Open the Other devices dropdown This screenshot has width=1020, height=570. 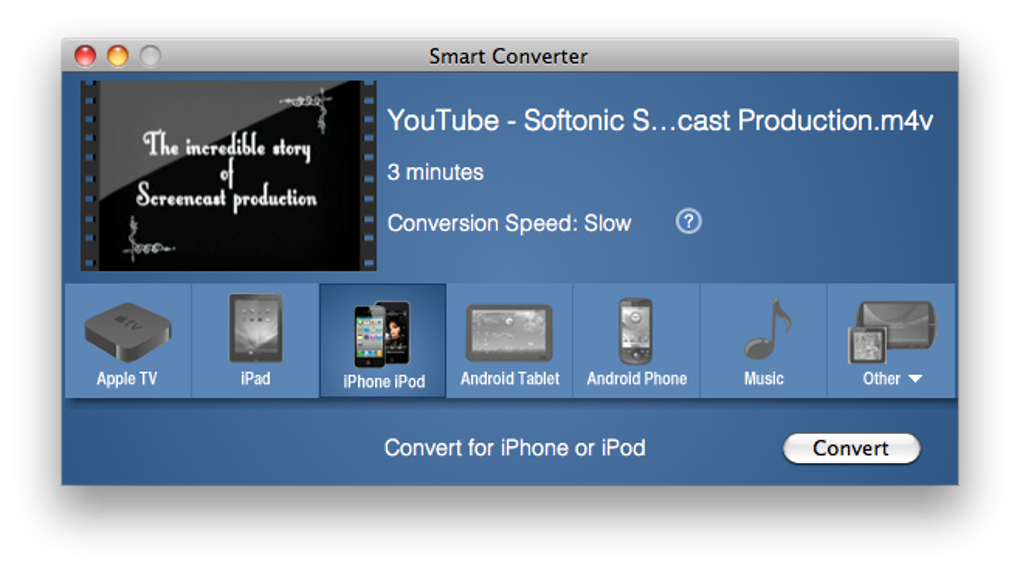[891, 341]
